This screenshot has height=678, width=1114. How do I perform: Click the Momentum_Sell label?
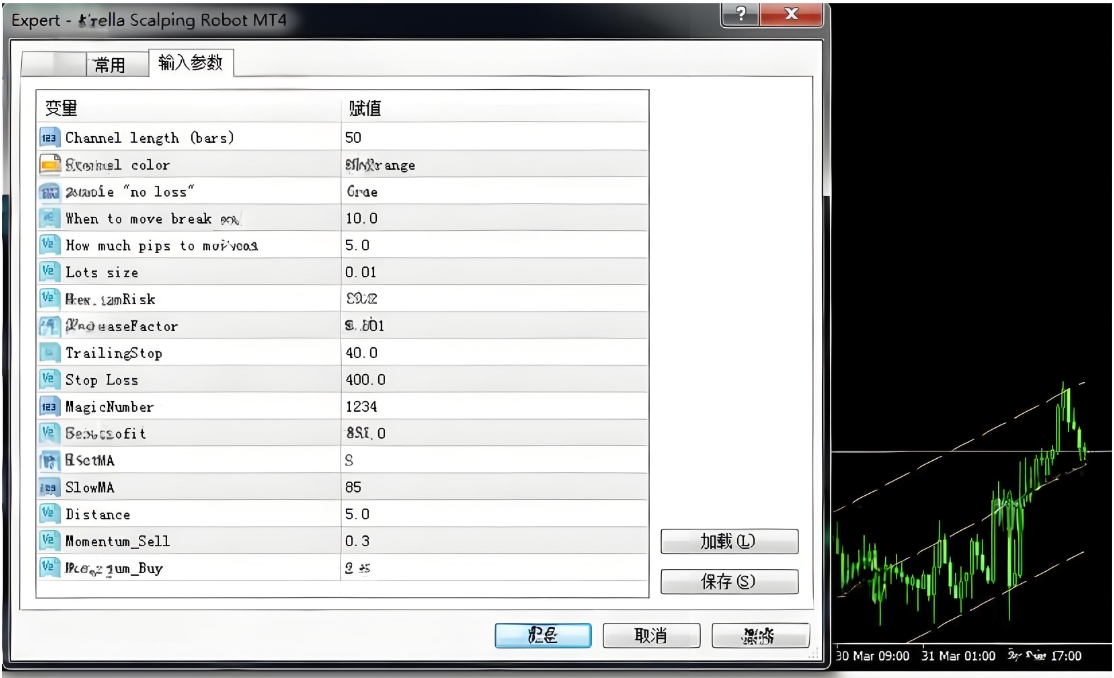click(117, 541)
